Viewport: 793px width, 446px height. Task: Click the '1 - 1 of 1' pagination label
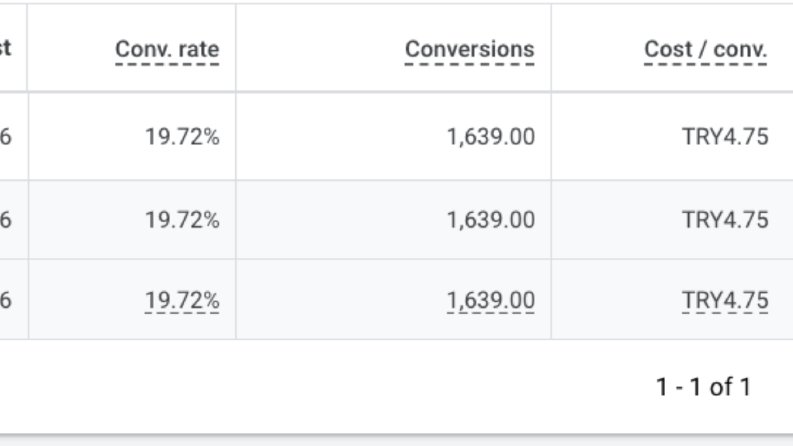(x=703, y=387)
